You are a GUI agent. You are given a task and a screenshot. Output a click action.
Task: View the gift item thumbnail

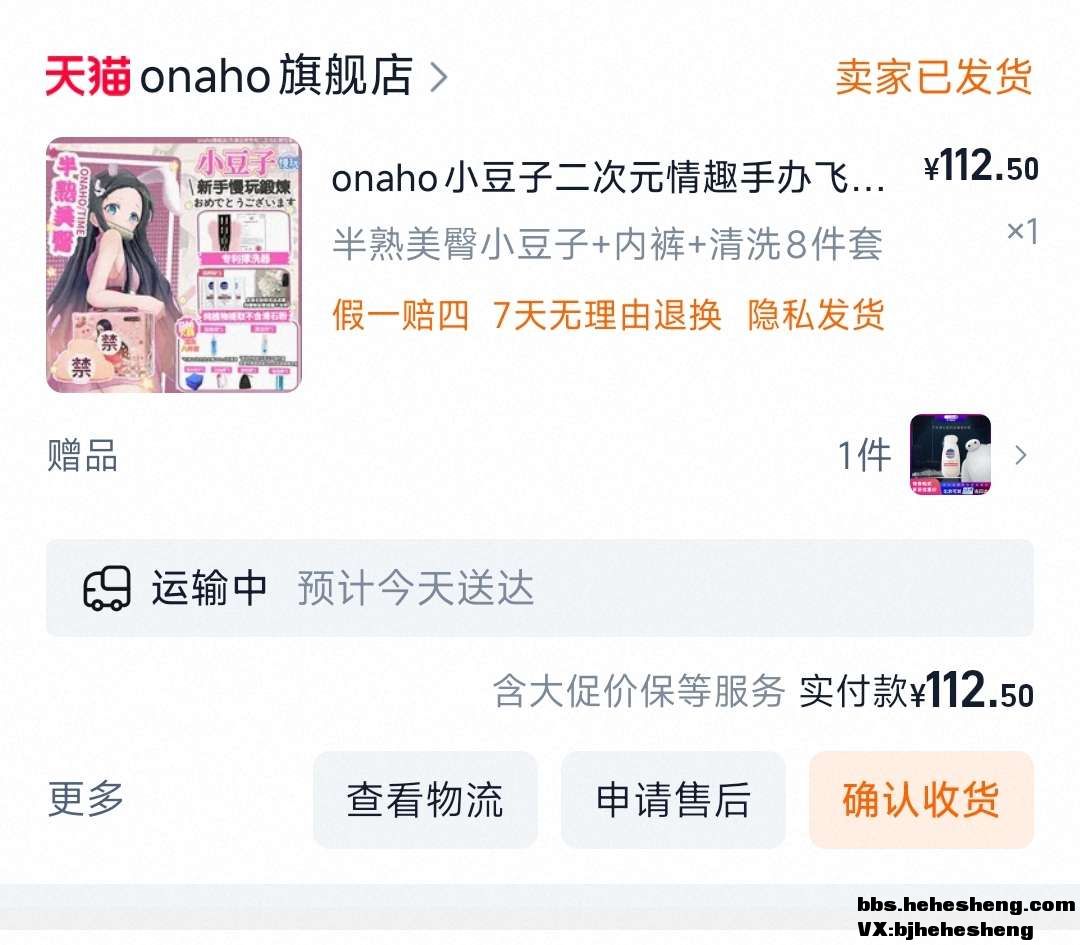951,455
